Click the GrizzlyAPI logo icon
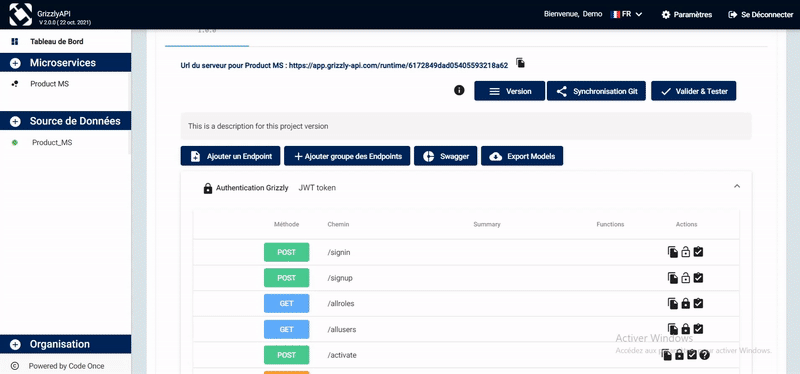This screenshot has width=800, height=374. (x=20, y=14)
